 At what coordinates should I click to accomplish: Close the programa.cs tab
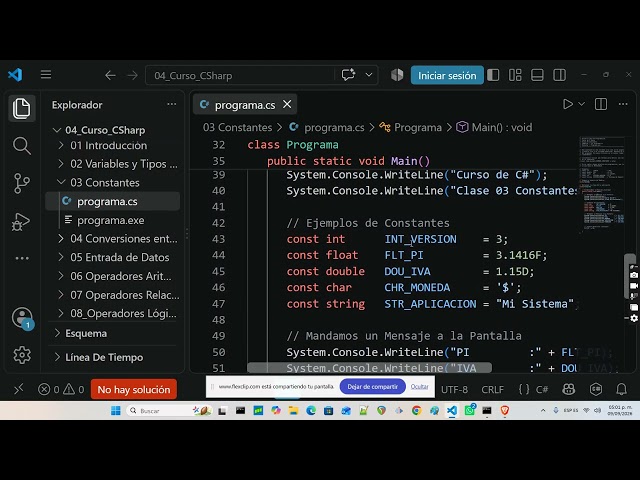point(287,104)
